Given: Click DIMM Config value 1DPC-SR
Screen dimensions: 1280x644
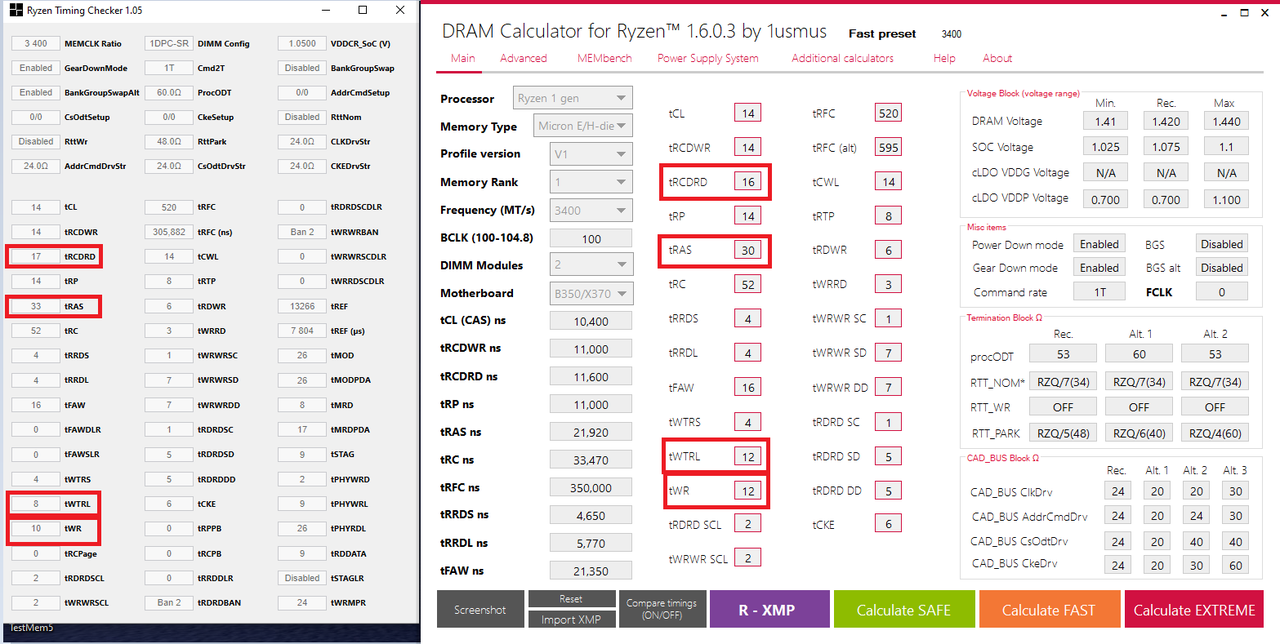Looking at the screenshot, I should click(x=169, y=44).
